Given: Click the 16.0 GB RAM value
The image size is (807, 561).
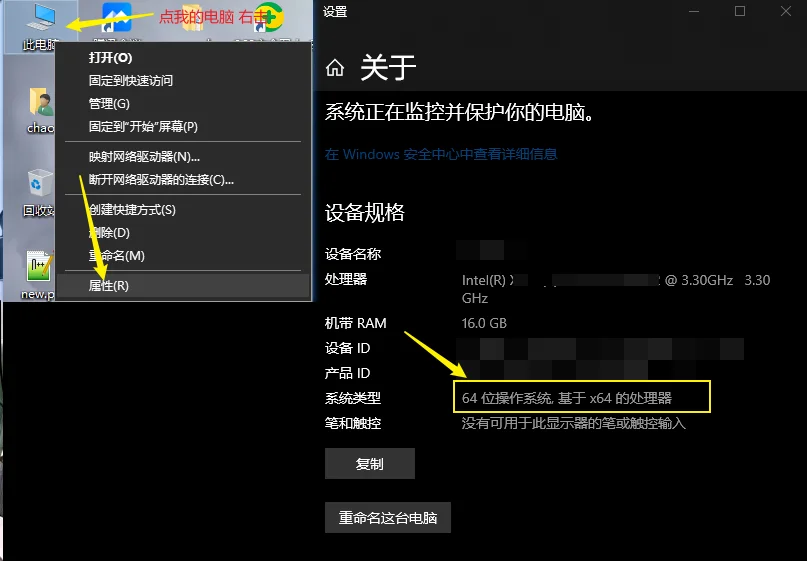Looking at the screenshot, I should click(x=484, y=323).
